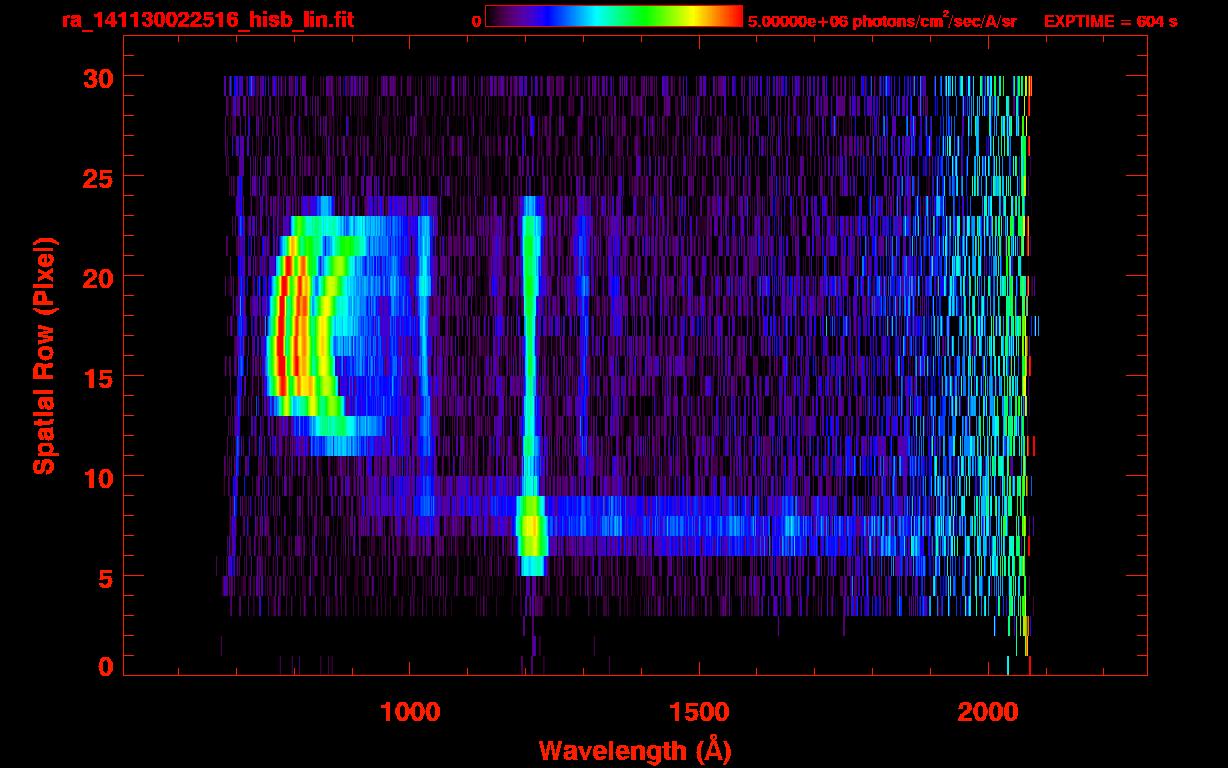Click the color bar minimum label 0
The image size is (1228, 768).
click(476, 21)
